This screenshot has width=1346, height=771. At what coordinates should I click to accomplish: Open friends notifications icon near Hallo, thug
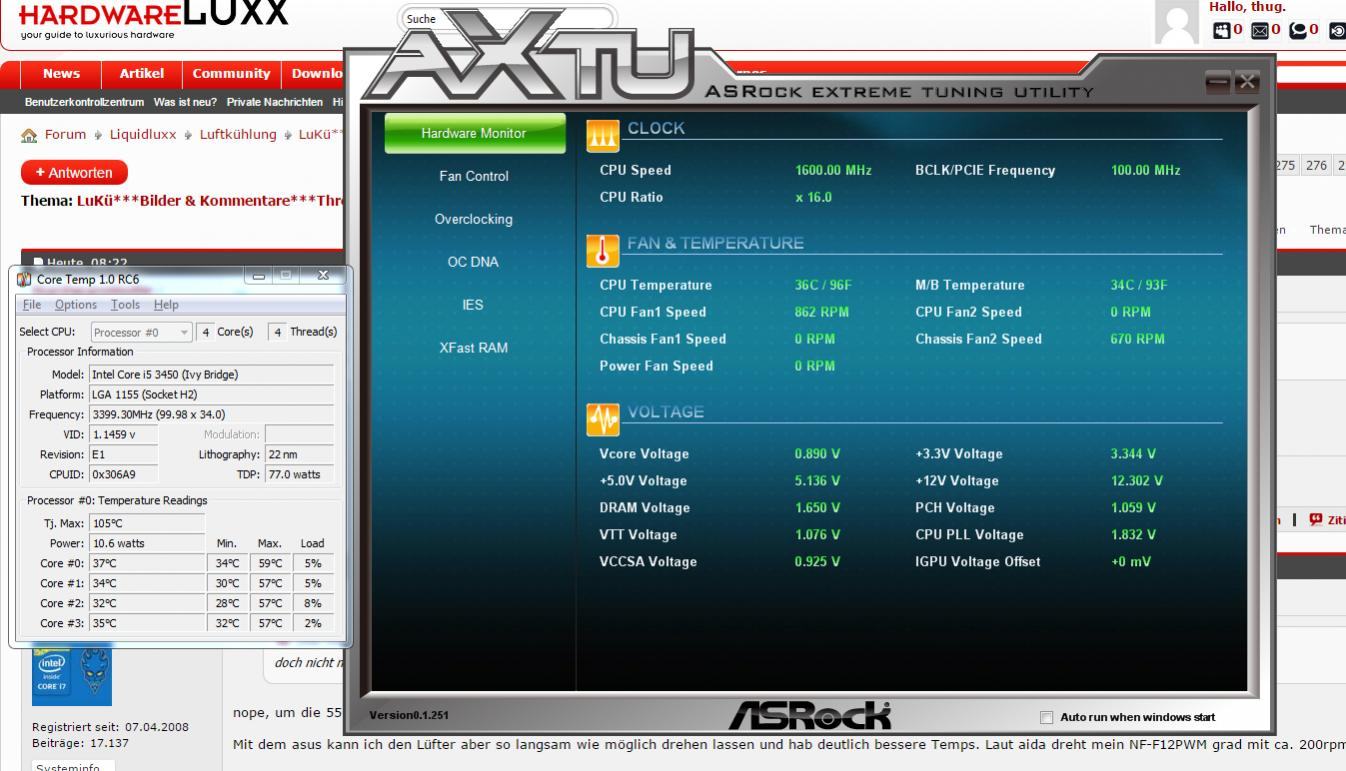click(1221, 30)
